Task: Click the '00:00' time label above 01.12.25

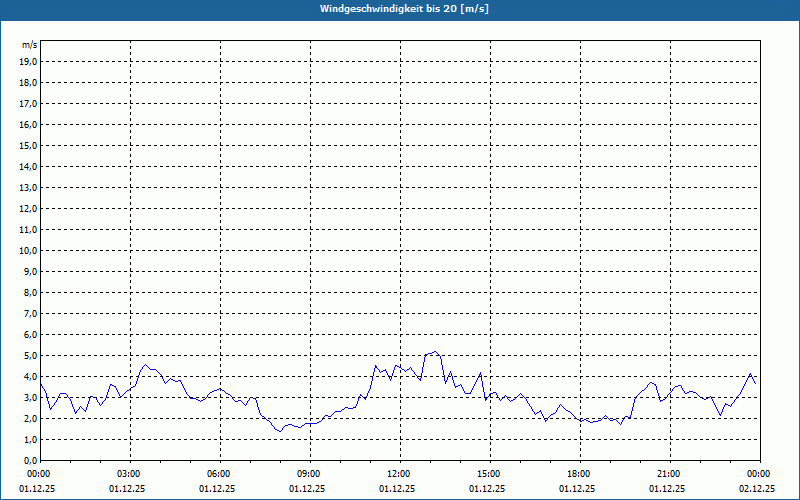Action: 40,474
